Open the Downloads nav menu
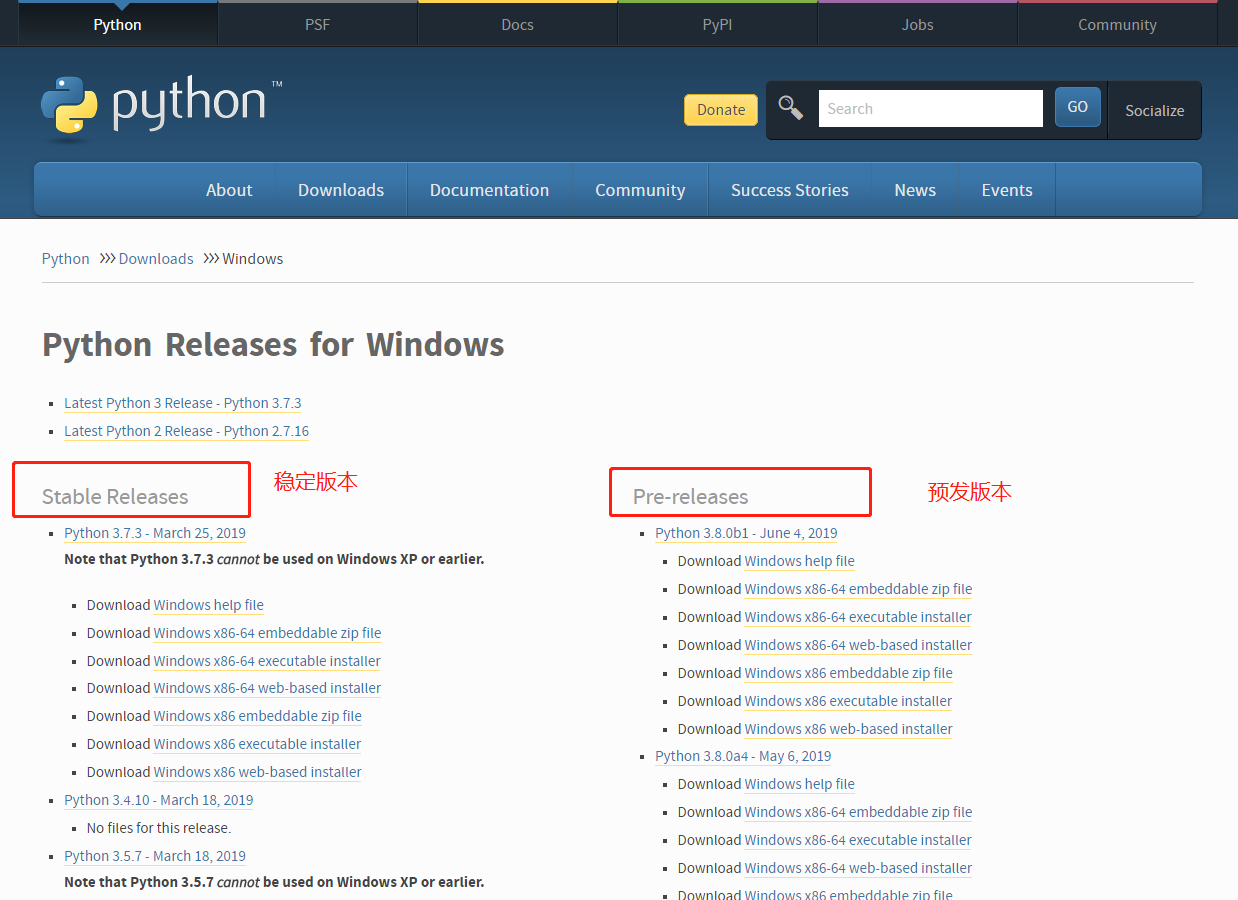1238x900 pixels. [341, 190]
